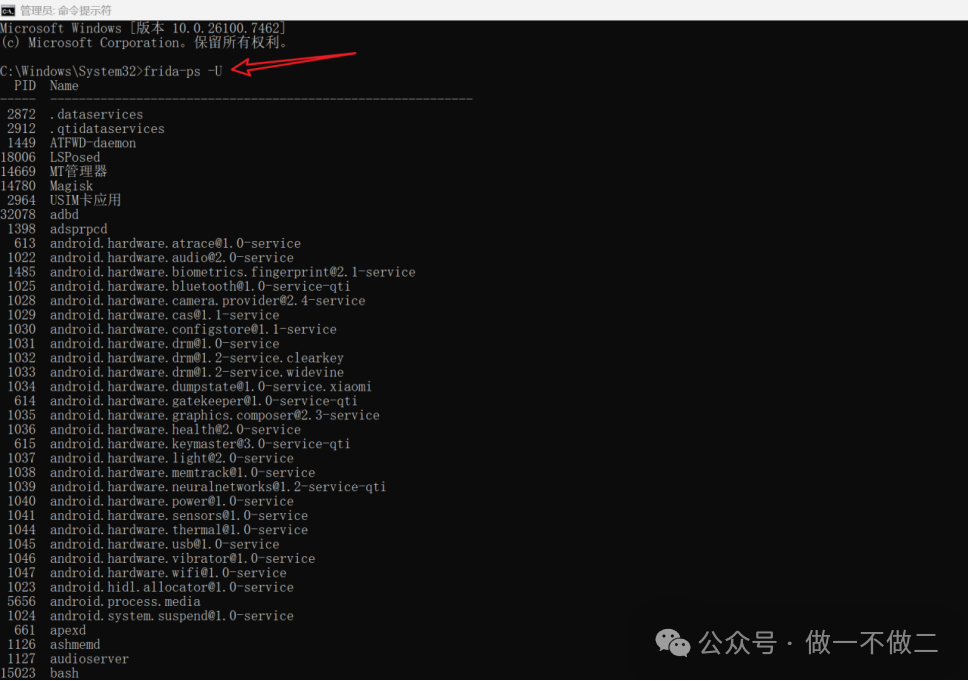Select the ATFWD-daemon process row
This screenshot has height=681, width=969.
72,143
